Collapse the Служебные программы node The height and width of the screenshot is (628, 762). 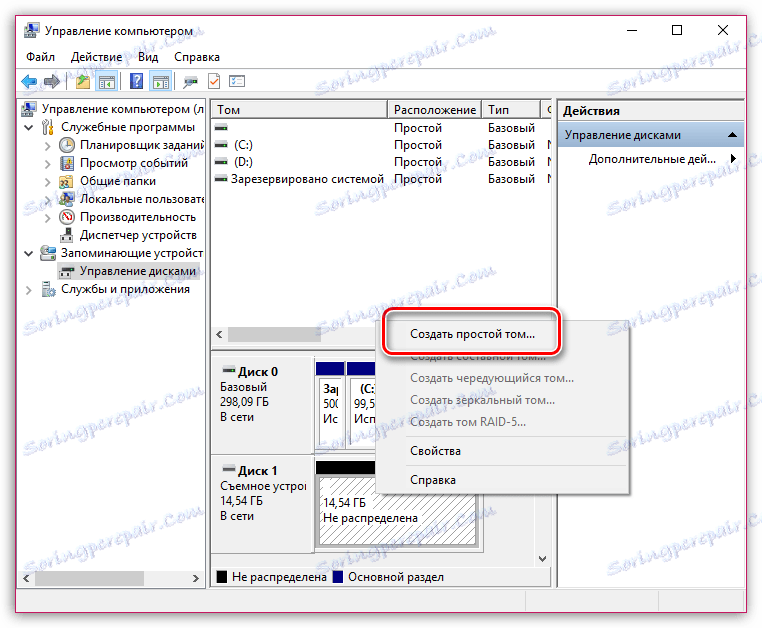(29, 127)
